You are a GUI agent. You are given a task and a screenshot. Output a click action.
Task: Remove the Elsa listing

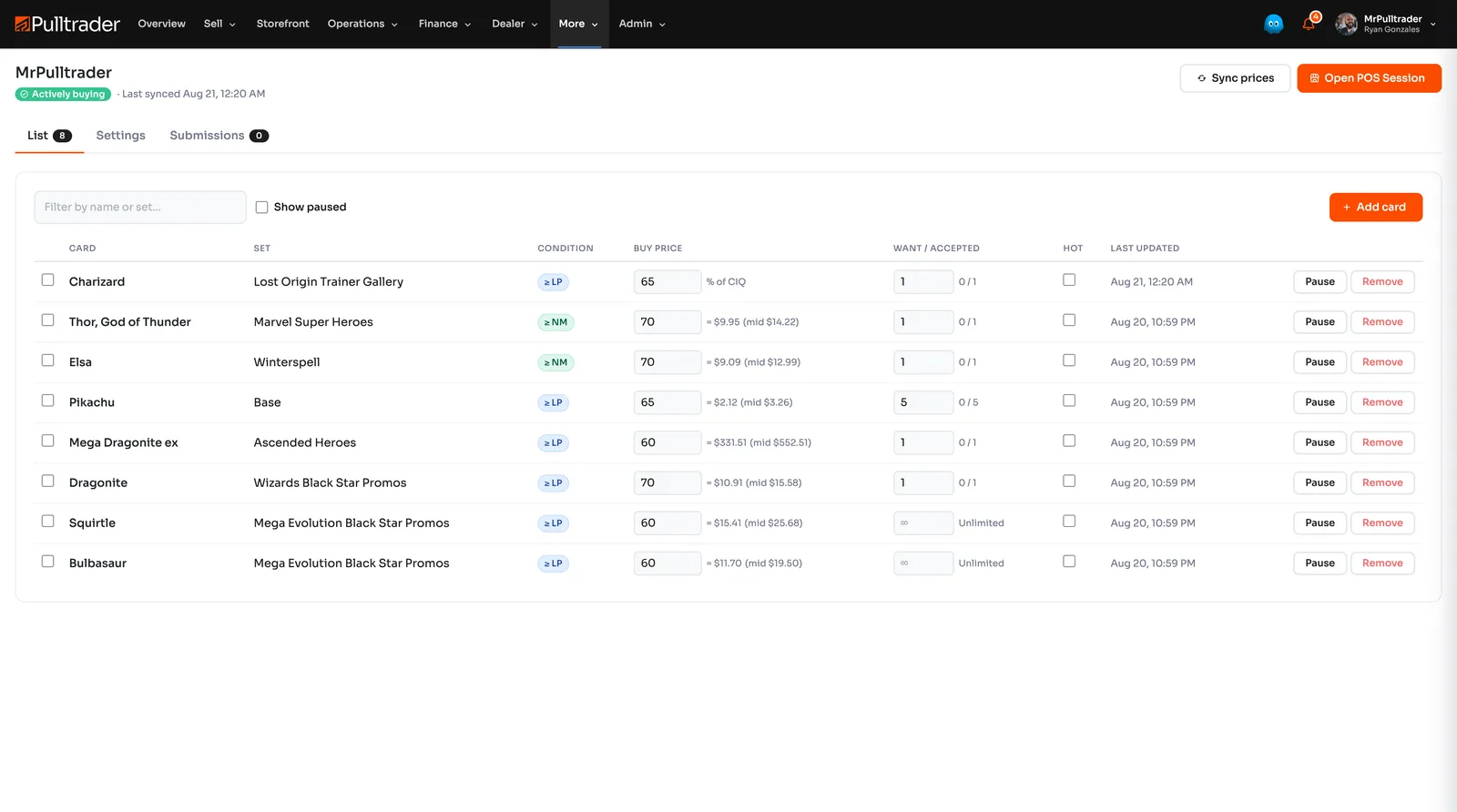point(1382,362)
